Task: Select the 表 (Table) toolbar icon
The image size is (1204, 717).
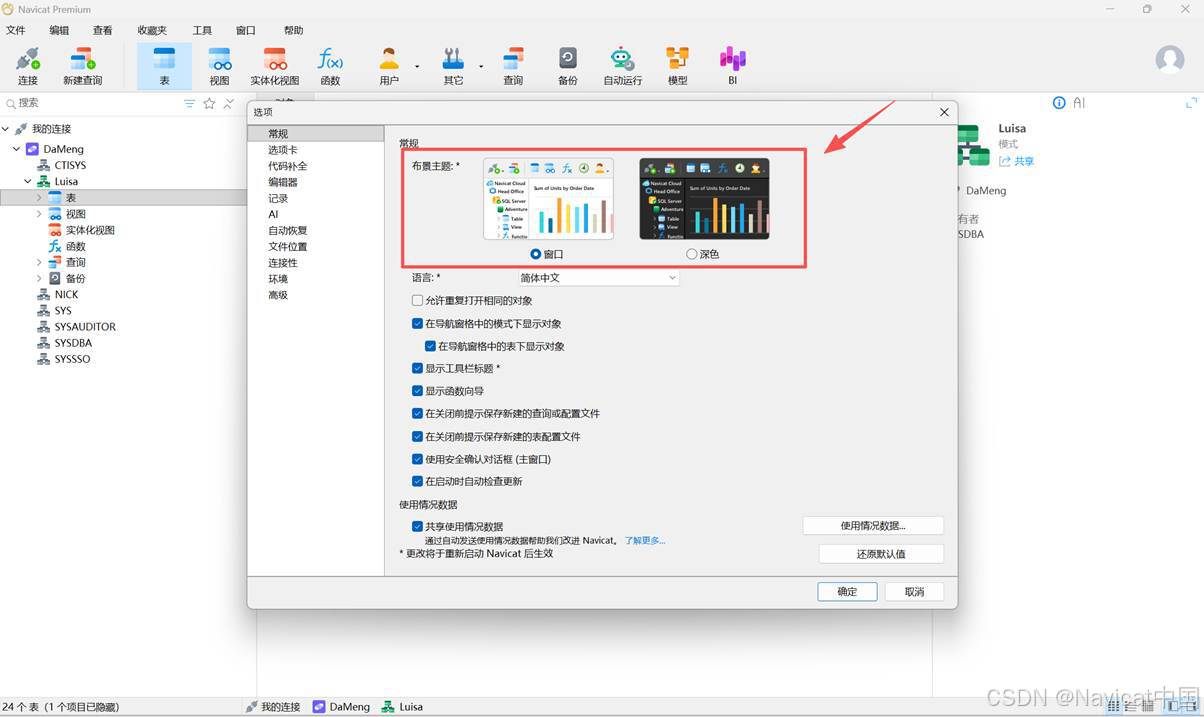Action: click(x=164, y=66)
